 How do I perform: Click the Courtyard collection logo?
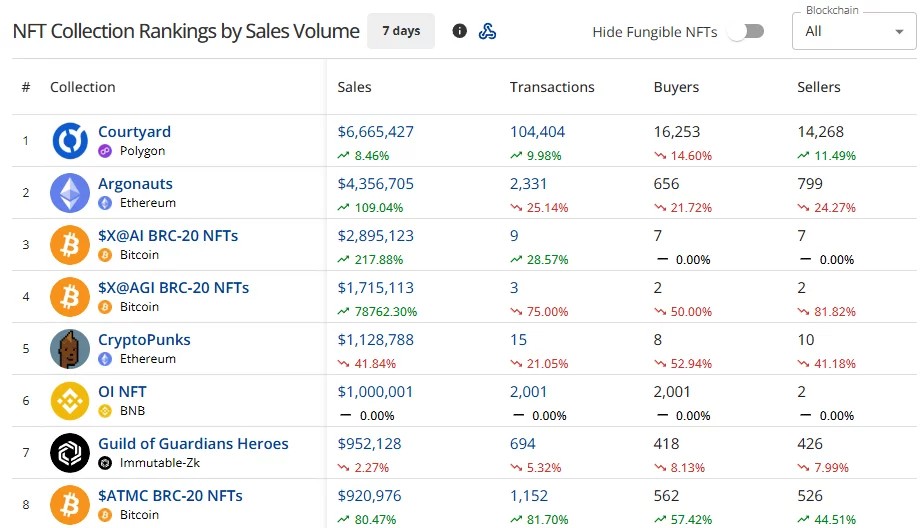[70, 141]
